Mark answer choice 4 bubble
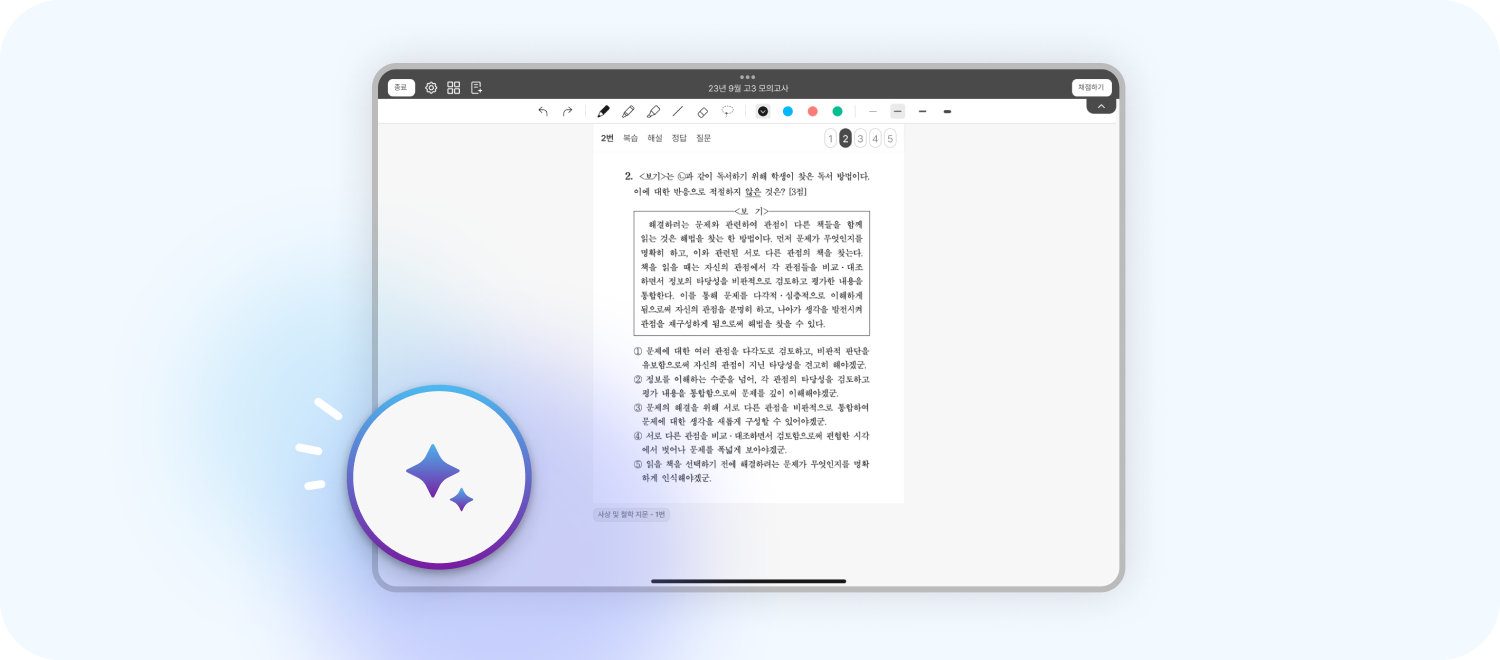 click(x=875, y=138)
